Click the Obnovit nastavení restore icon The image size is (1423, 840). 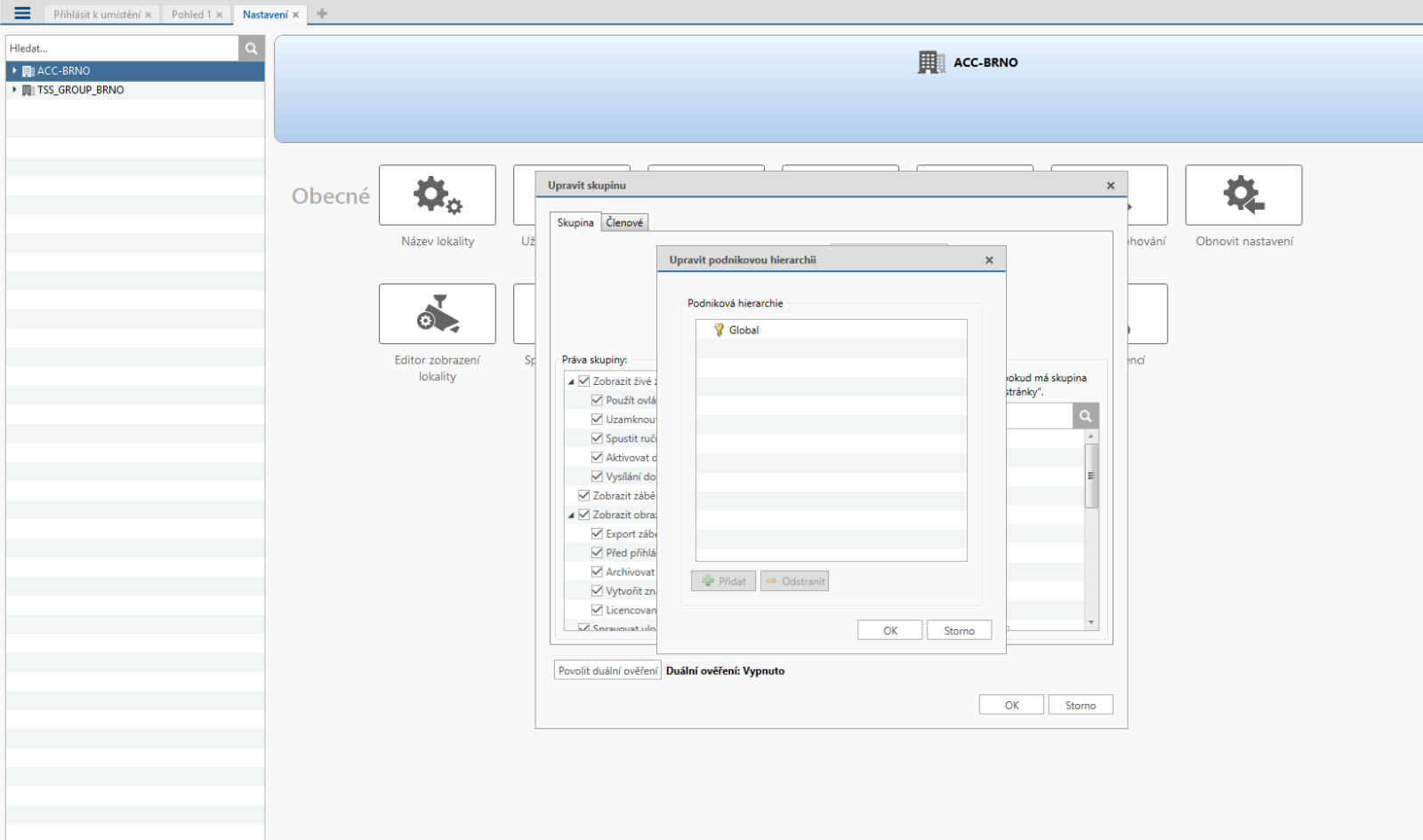1242,195
